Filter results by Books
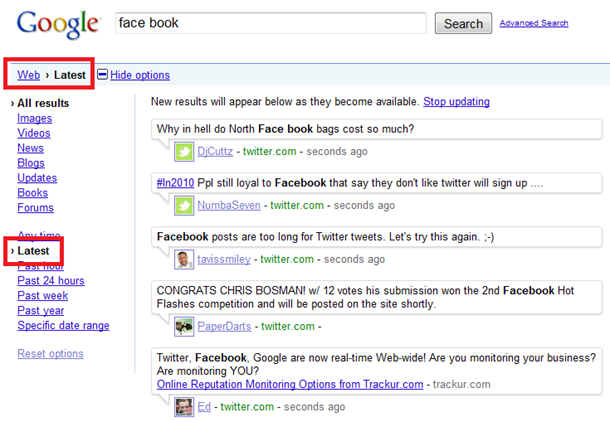610x422 pixels. pos(33,193)
